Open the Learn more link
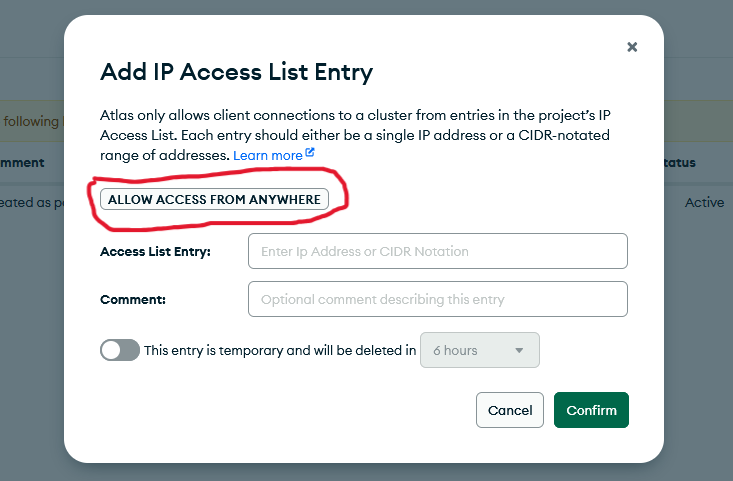This screenshot has height=481, width=733. pyautogui.click(x=267, y=156)
